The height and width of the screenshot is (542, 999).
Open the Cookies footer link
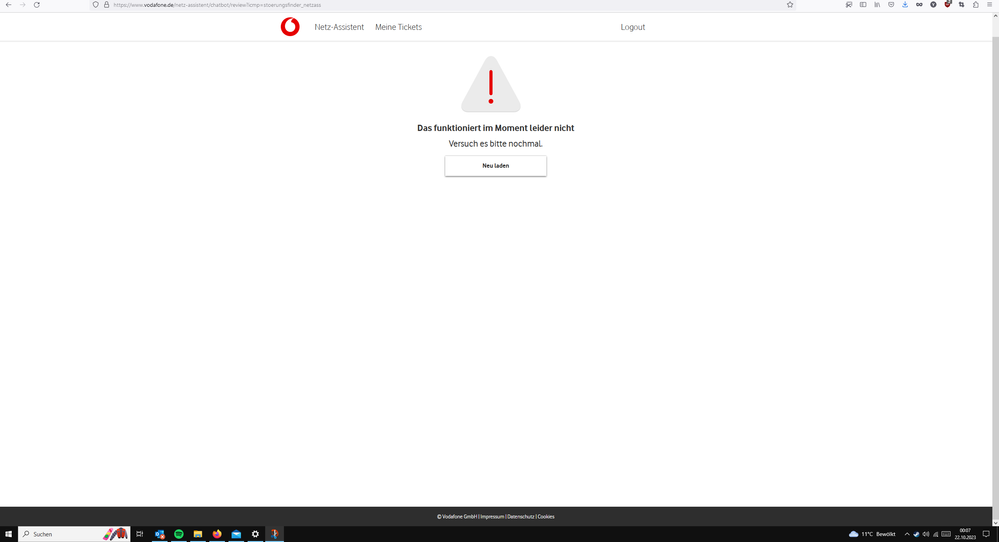(x=546, y=517)
